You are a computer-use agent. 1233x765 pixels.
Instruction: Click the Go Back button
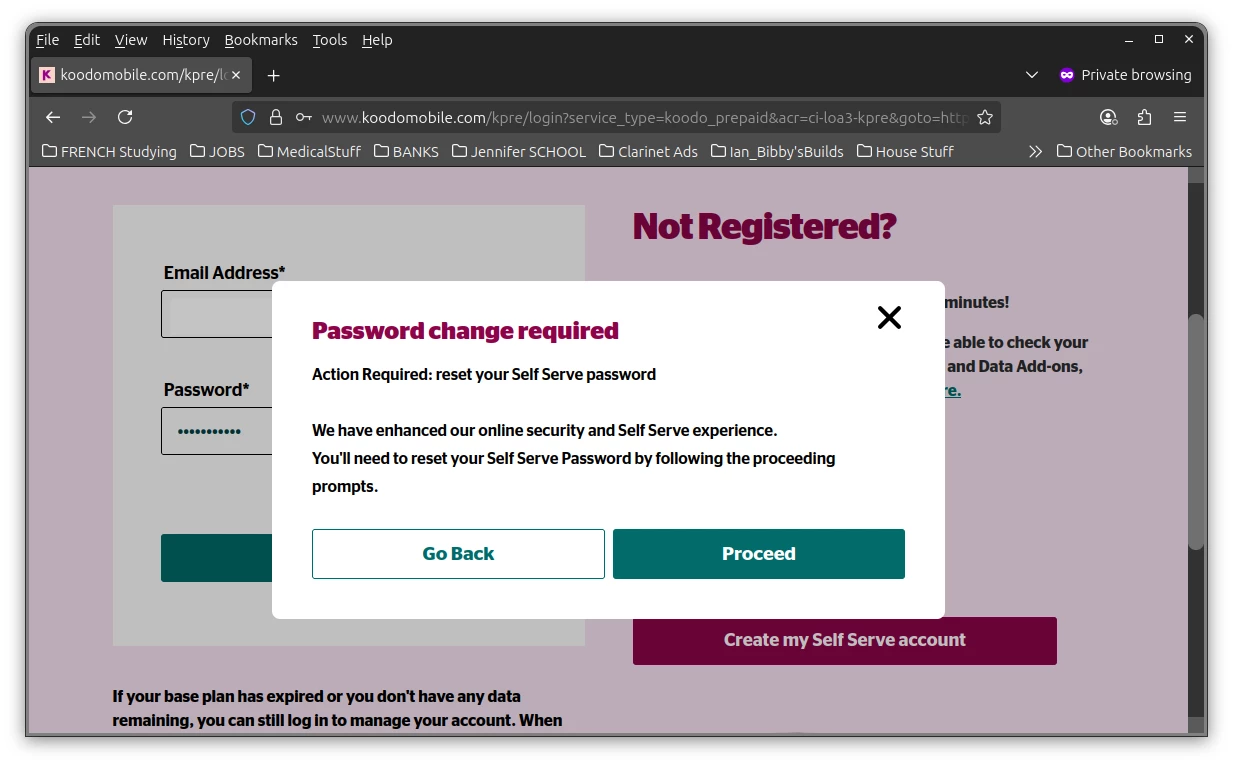pos(458,554)
